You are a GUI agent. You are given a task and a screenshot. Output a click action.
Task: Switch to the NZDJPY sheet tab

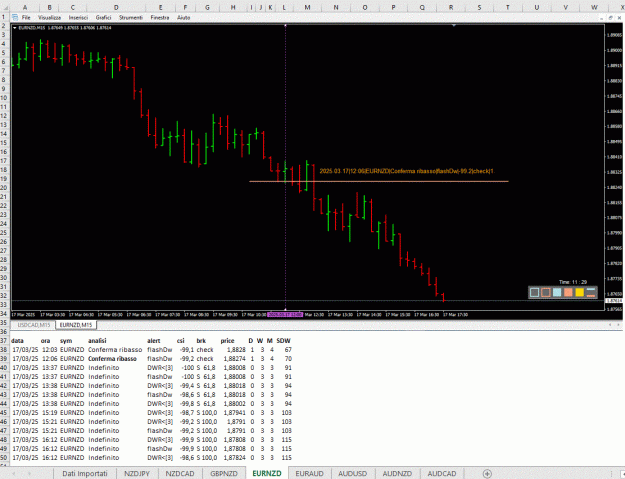[137, 473]
